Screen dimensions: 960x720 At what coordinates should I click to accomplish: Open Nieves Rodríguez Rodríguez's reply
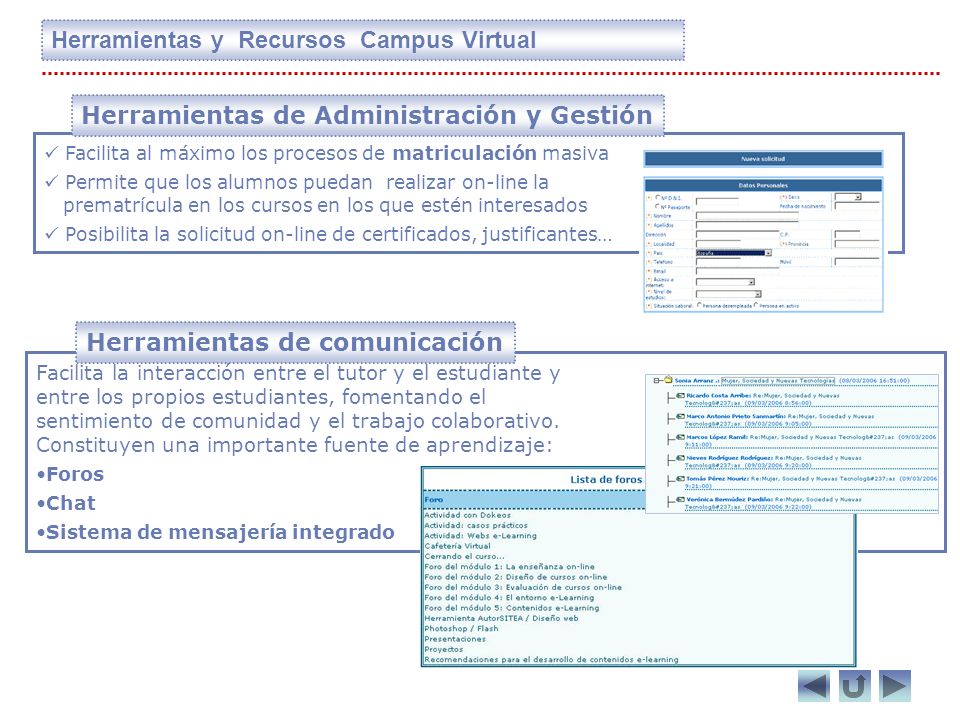773,461
